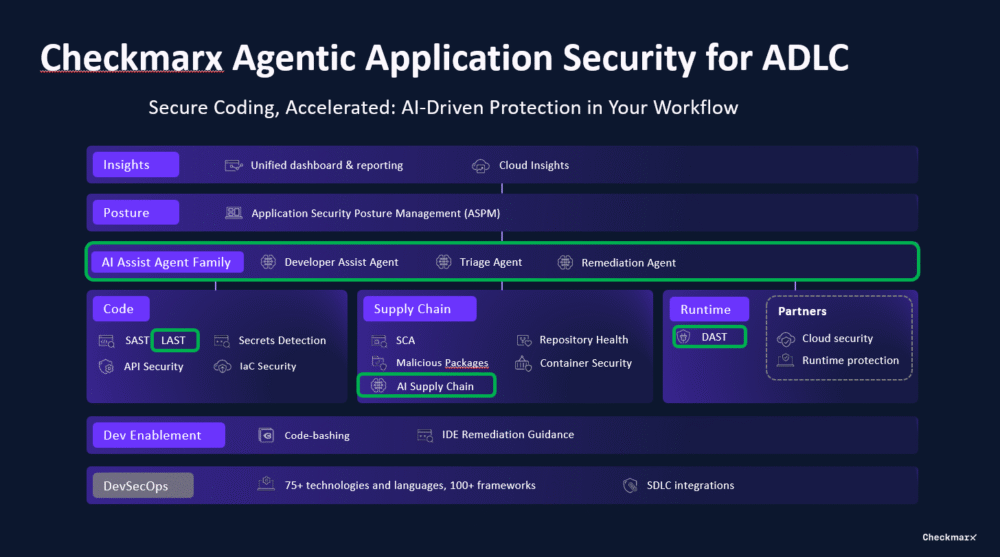Select the Insights label
This screenshot has height=557, width=1000.
[x=136, y=165]
